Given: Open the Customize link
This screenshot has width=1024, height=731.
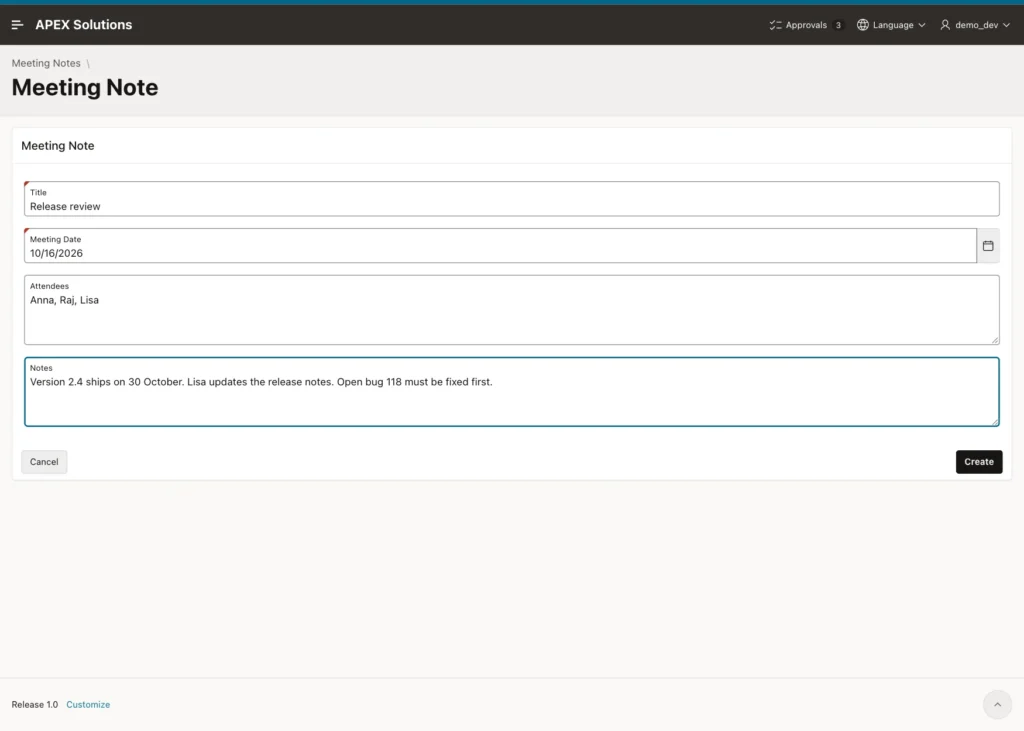Looking at the screenshot, I should (x=88, y=704).
